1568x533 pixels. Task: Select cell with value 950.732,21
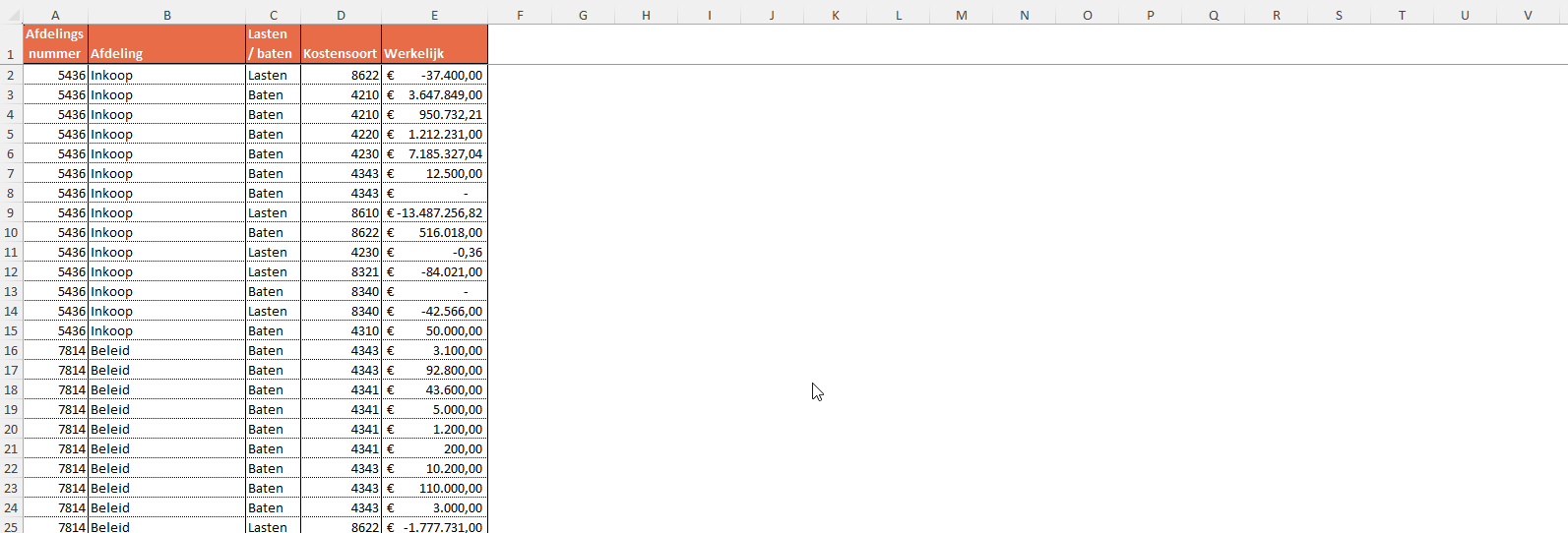pyautogui.click(x=434, y=114)
